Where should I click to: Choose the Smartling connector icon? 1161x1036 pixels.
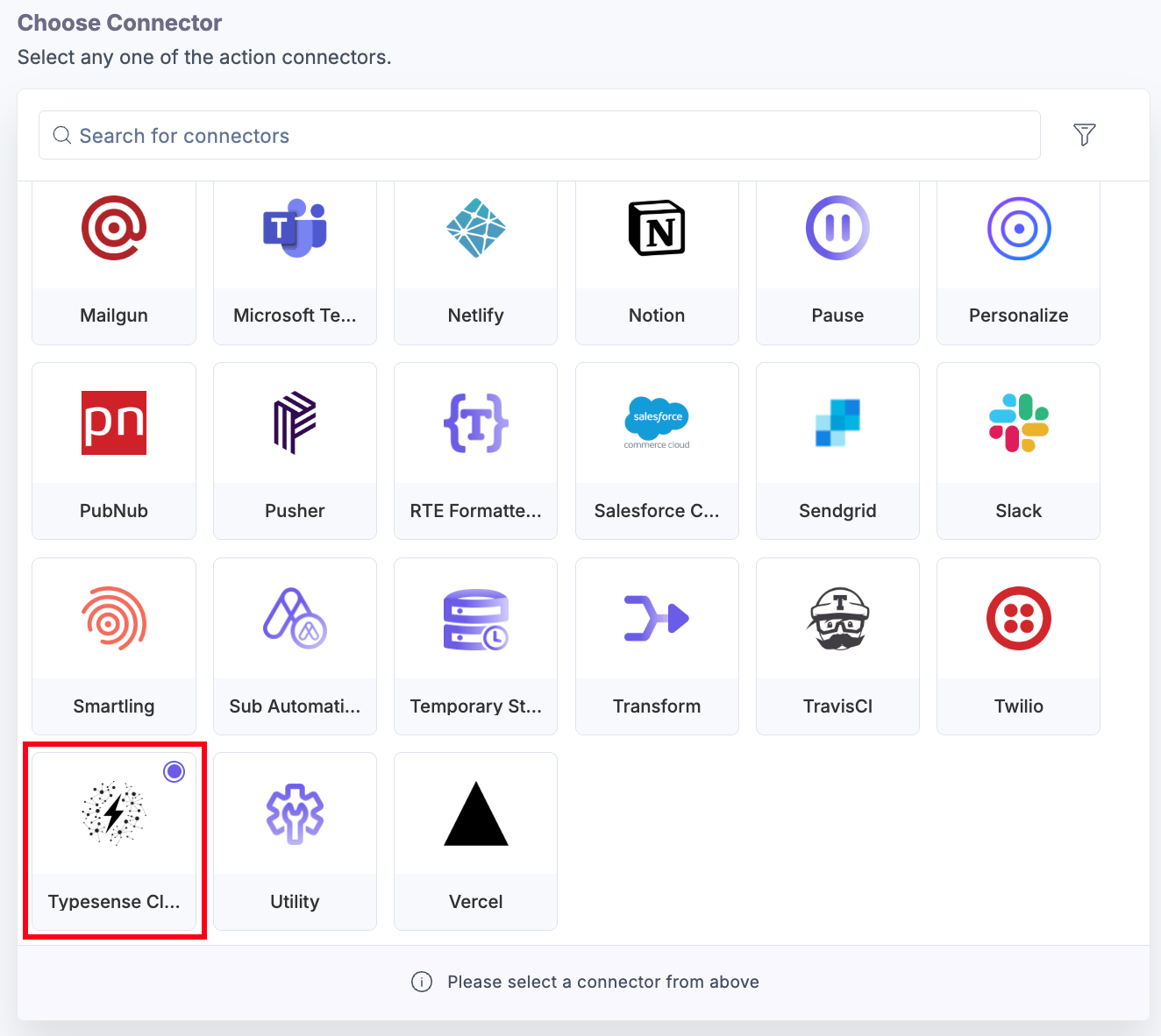tap(114, 618)
